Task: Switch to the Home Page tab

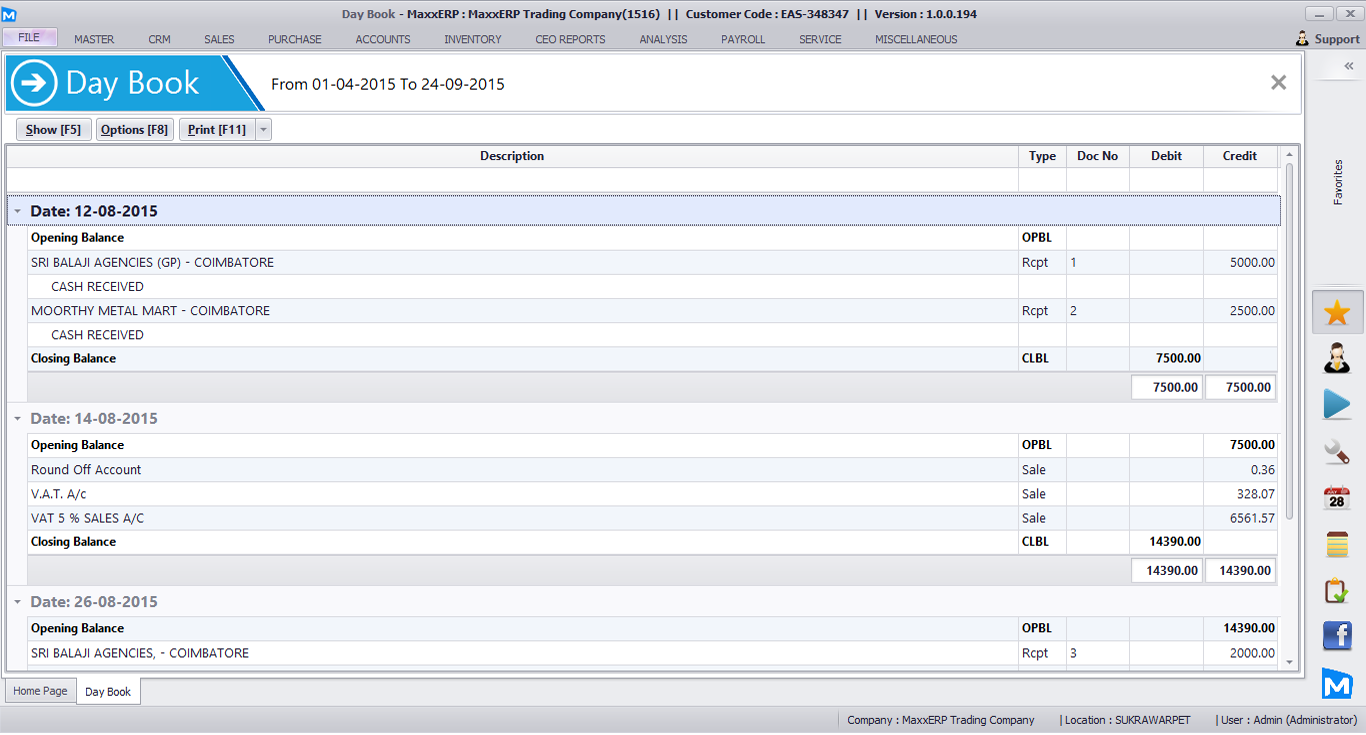Action: tap(41, 691)
